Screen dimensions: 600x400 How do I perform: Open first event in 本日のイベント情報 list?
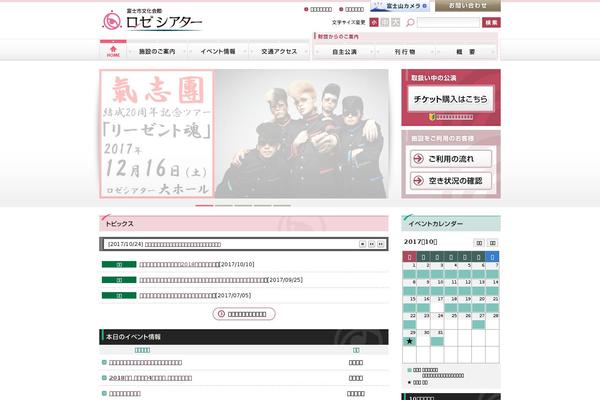coord(145,362)
